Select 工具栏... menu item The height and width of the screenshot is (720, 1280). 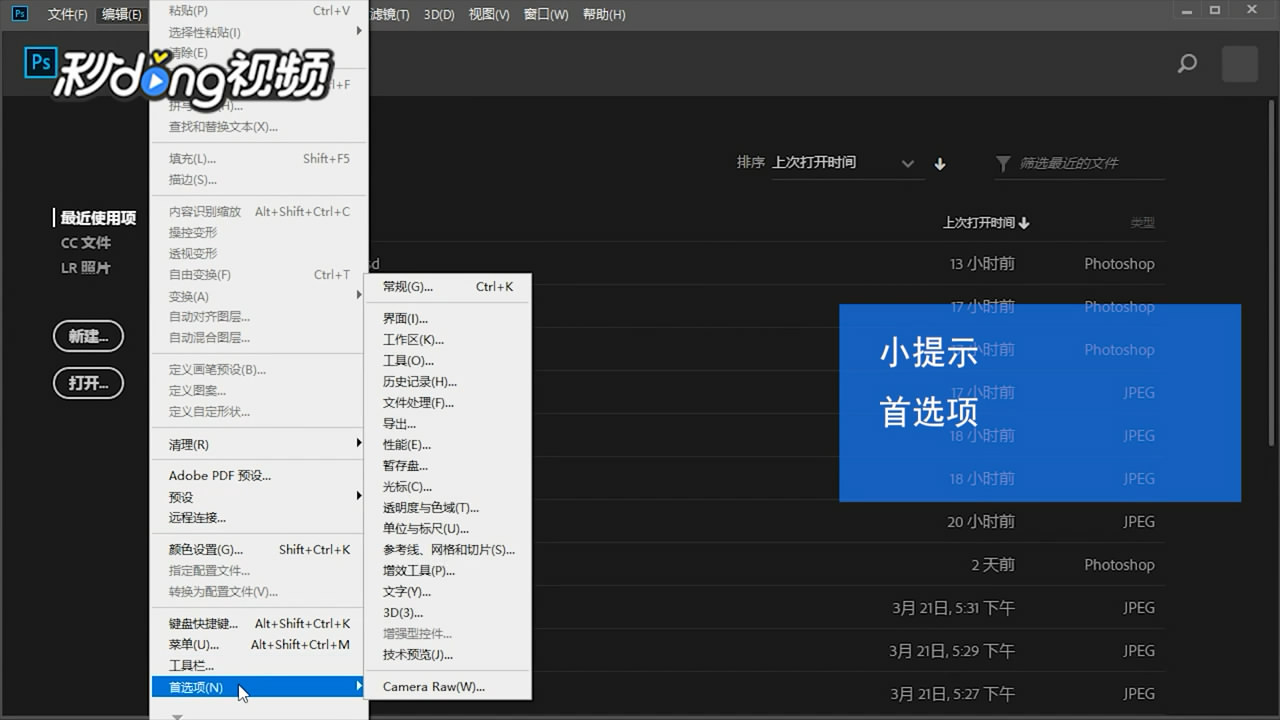click(x=259, y=666)
